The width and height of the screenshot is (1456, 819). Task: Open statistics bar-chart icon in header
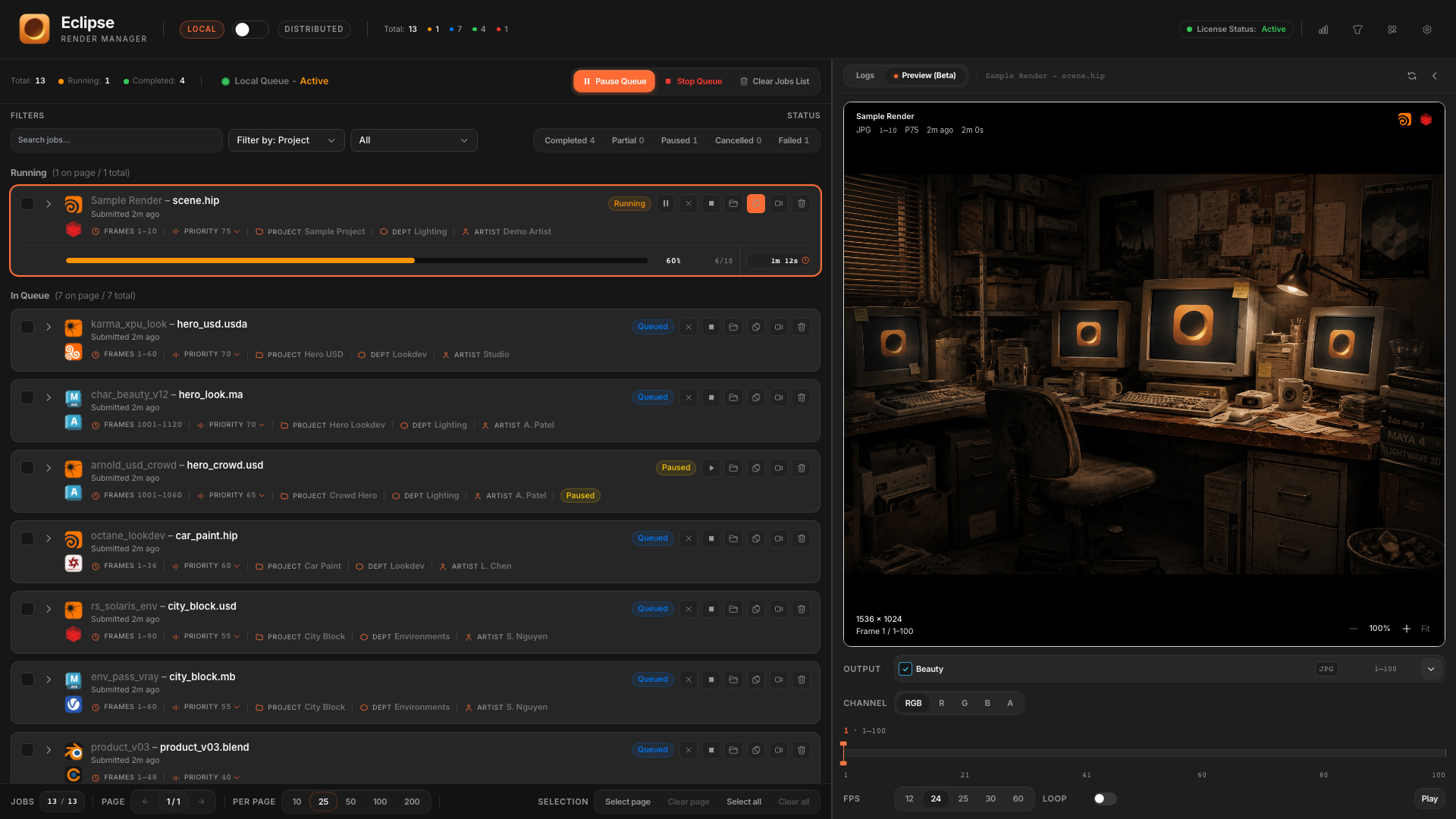click(1323, 30)
